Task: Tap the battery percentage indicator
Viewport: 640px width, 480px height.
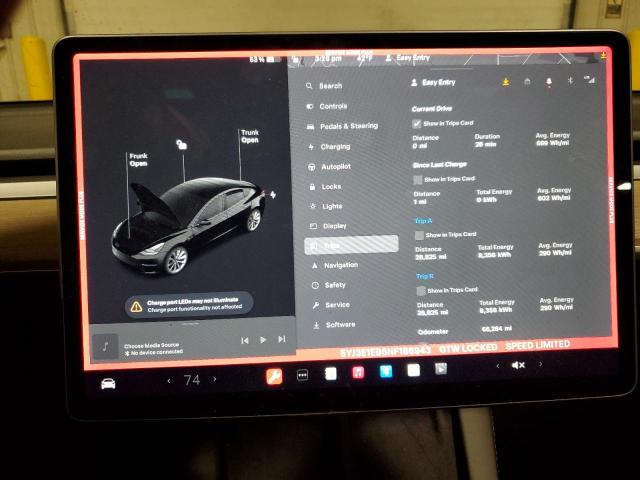Action: (265, 60)
